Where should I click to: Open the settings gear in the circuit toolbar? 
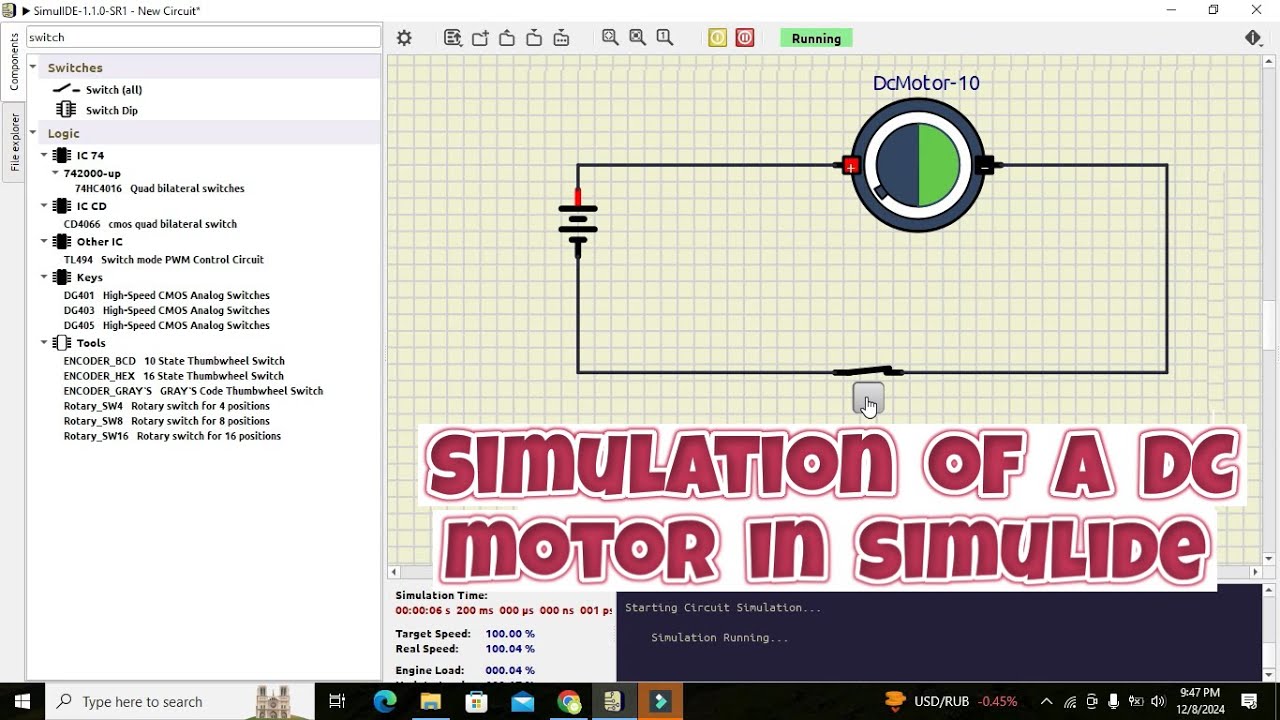[404, 38]
